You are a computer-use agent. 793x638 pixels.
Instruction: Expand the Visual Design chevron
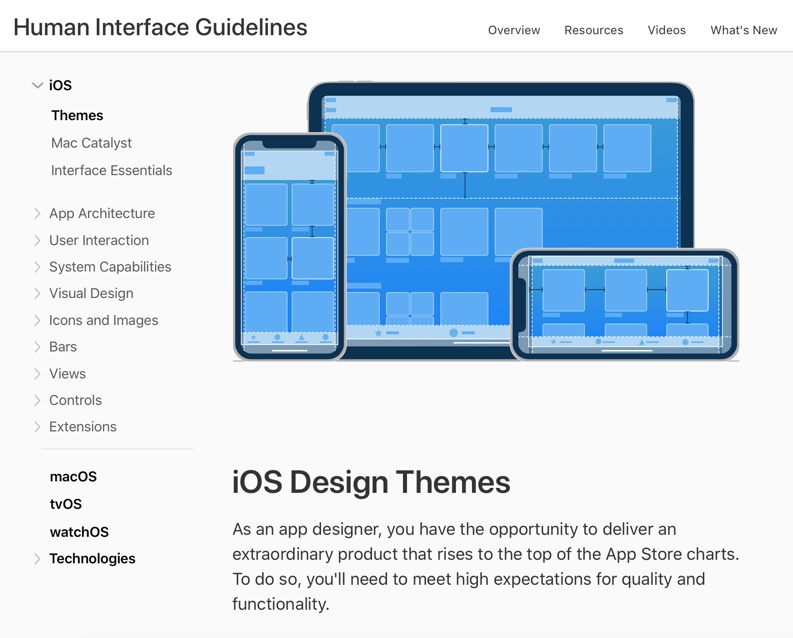[37, 294]
